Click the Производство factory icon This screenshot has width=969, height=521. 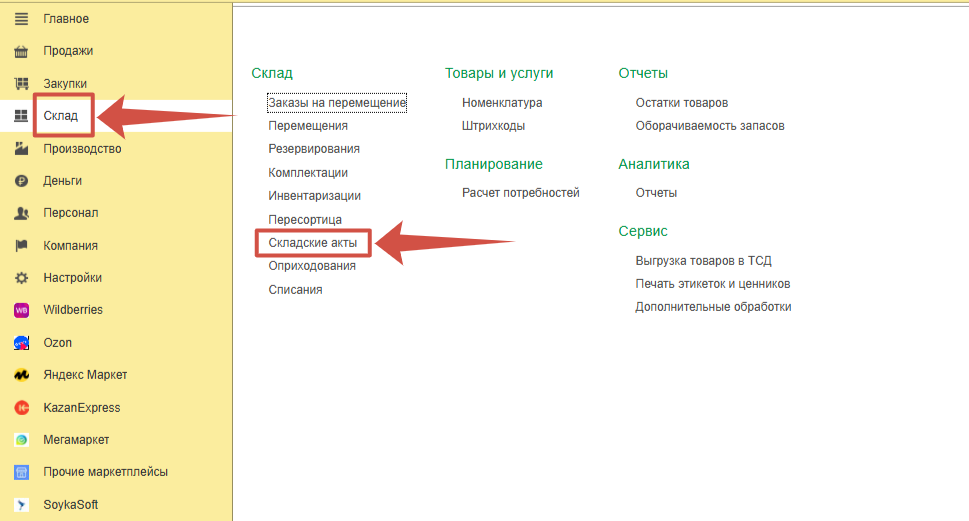coord(21,149)
